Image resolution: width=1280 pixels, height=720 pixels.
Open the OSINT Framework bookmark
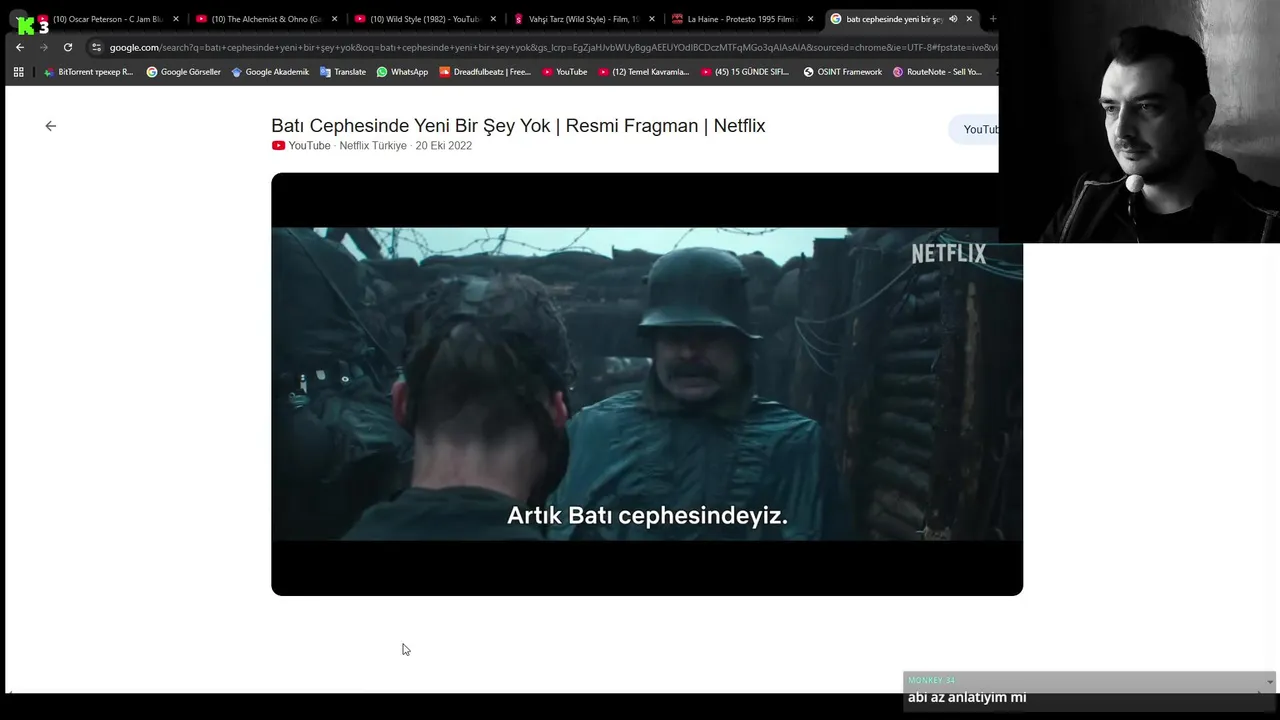[843, 72]
